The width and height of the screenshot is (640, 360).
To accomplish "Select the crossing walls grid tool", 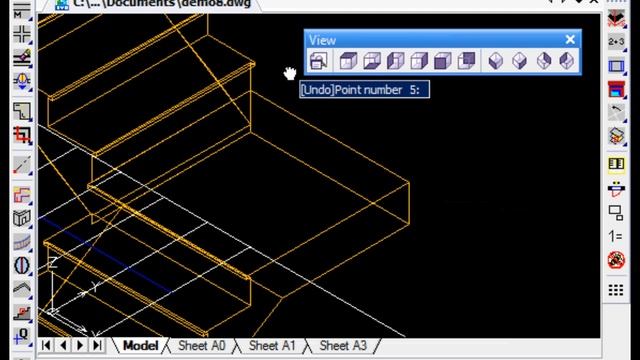I will pyautogui.click(x=22, y=34).
